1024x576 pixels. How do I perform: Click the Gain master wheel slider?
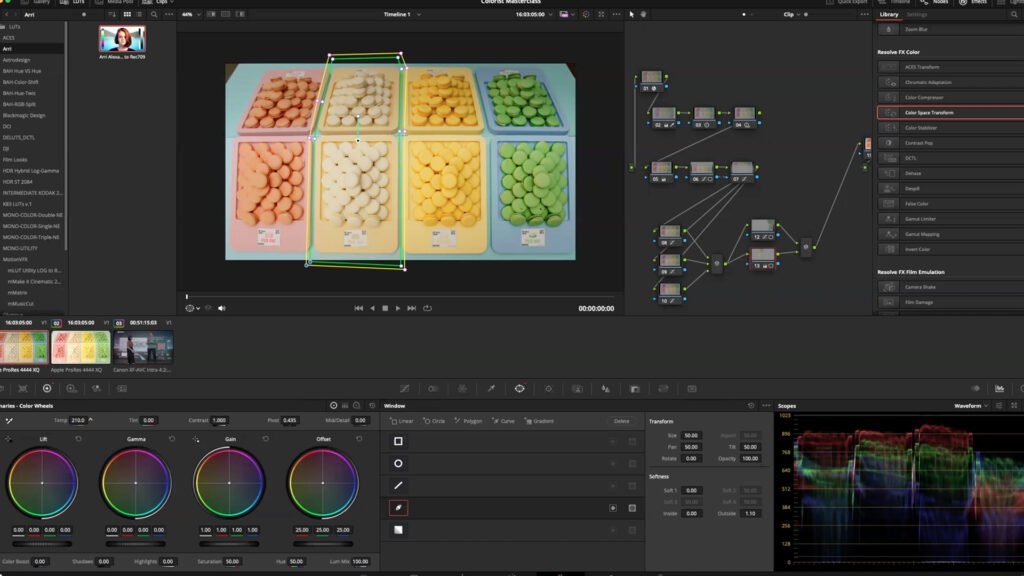(229, 543)
